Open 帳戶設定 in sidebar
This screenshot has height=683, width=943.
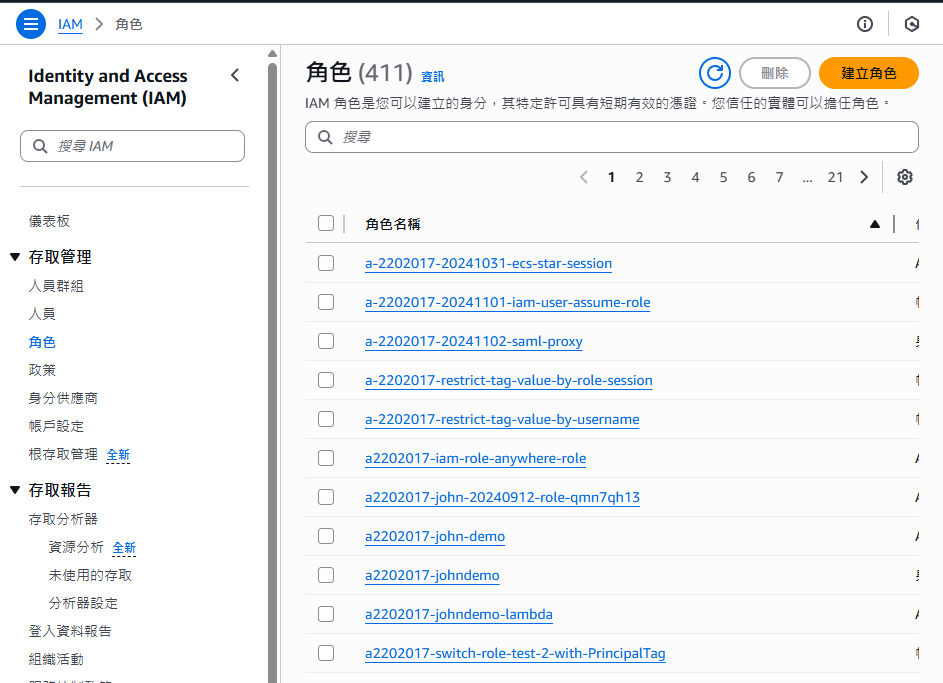coord(56,426)
